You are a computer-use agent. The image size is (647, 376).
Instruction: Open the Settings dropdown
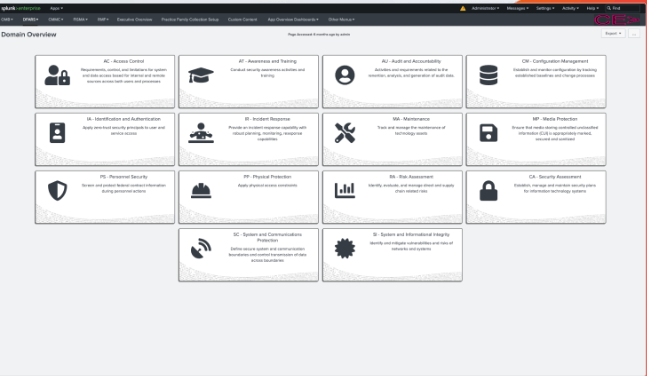point(545,8)
